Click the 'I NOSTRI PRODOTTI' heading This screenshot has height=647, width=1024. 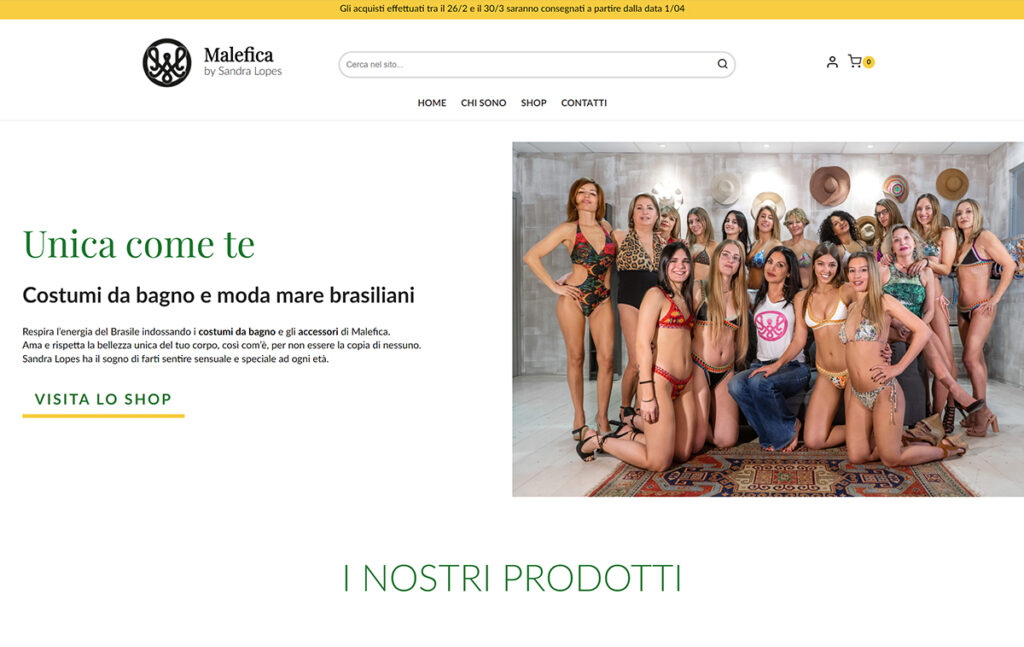(x=512, y=578)
